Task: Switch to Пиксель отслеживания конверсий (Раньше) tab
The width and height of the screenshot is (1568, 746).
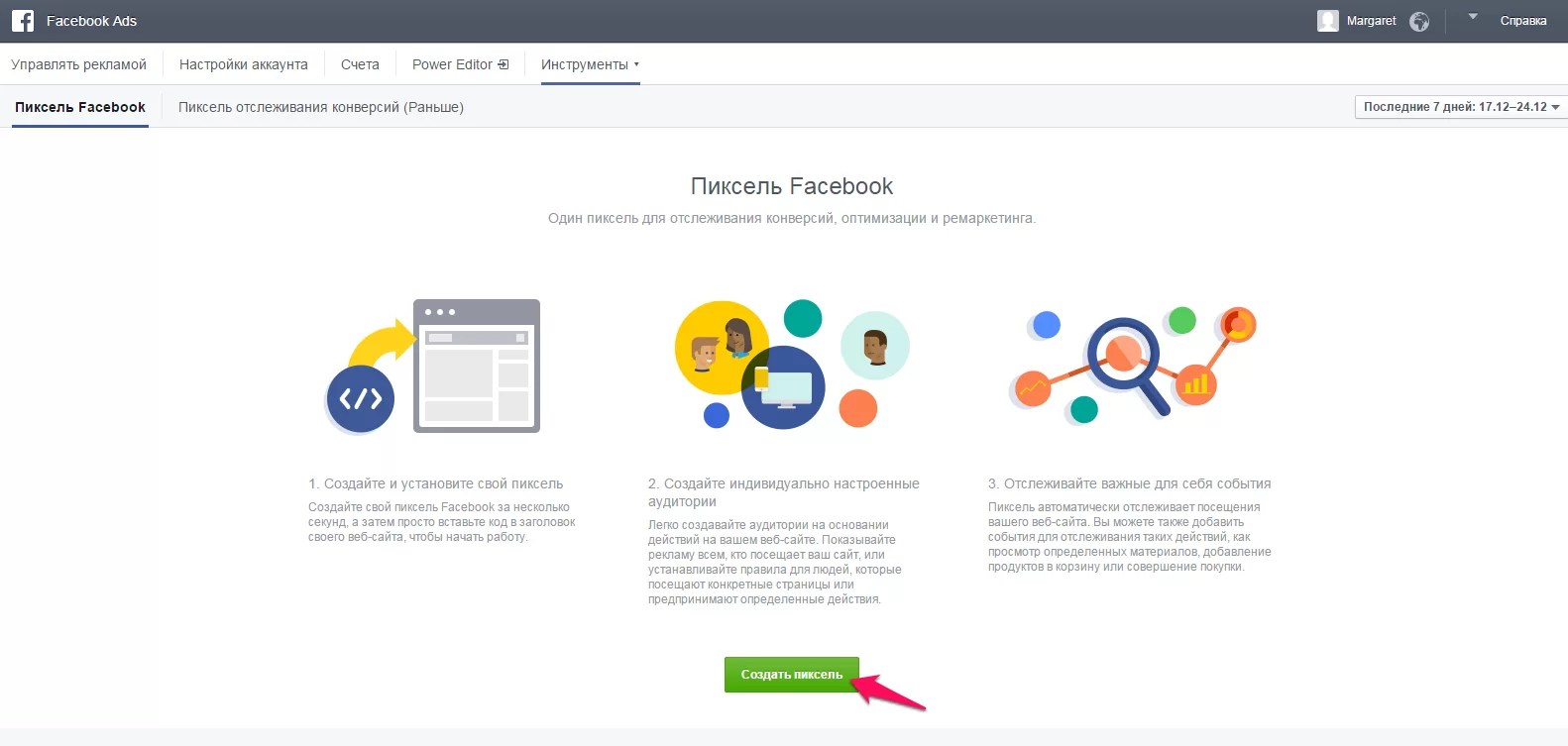Action: coord(321,107)
